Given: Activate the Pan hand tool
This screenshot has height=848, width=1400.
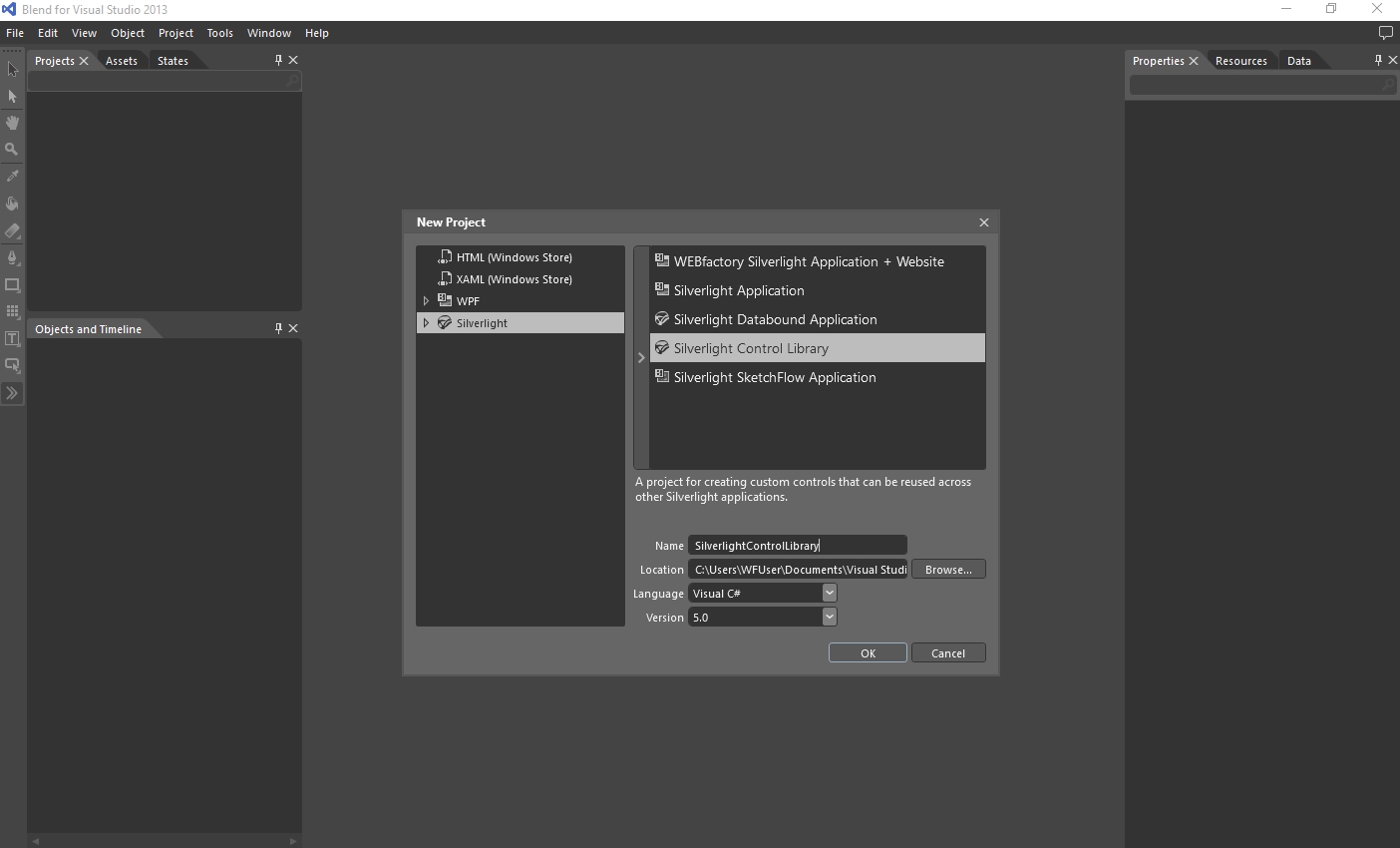Looking at the screenshot, I should tap(12, 123).
